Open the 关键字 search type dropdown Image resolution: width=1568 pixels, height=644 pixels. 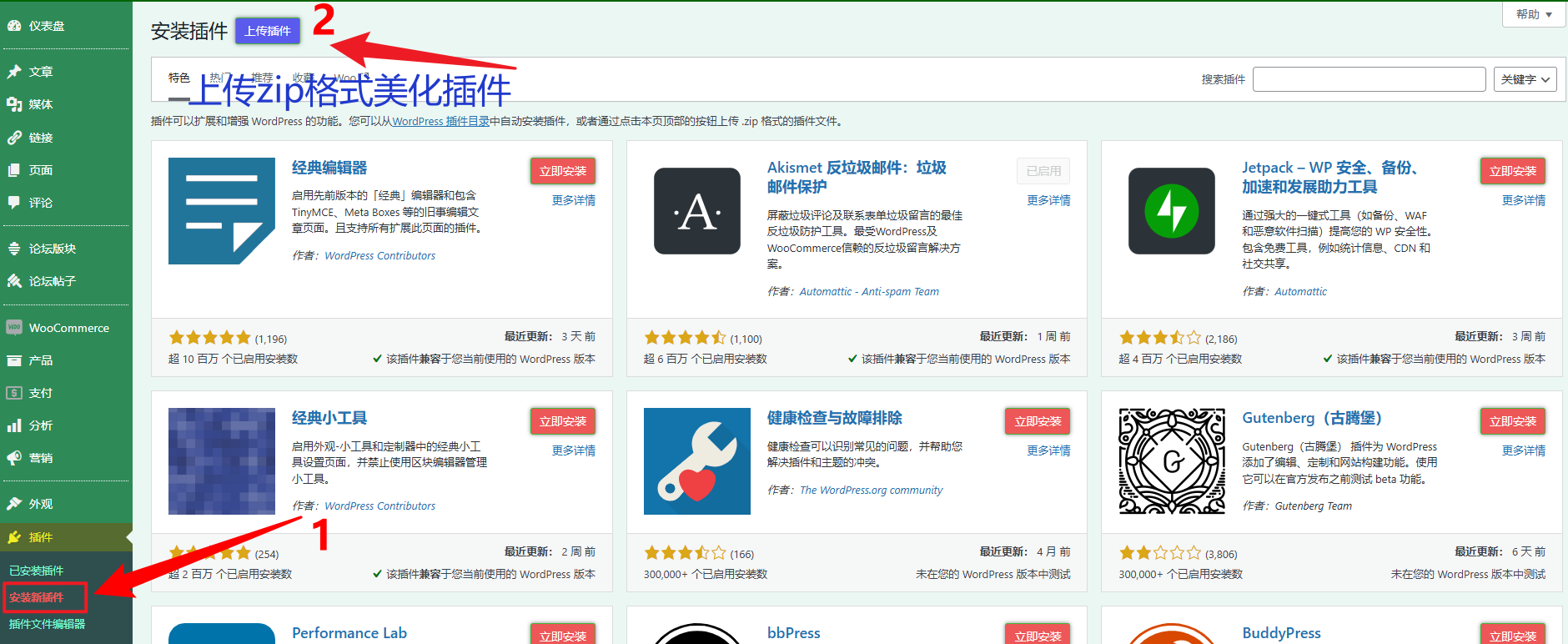pyautogui.click(x=1525, y=79)
